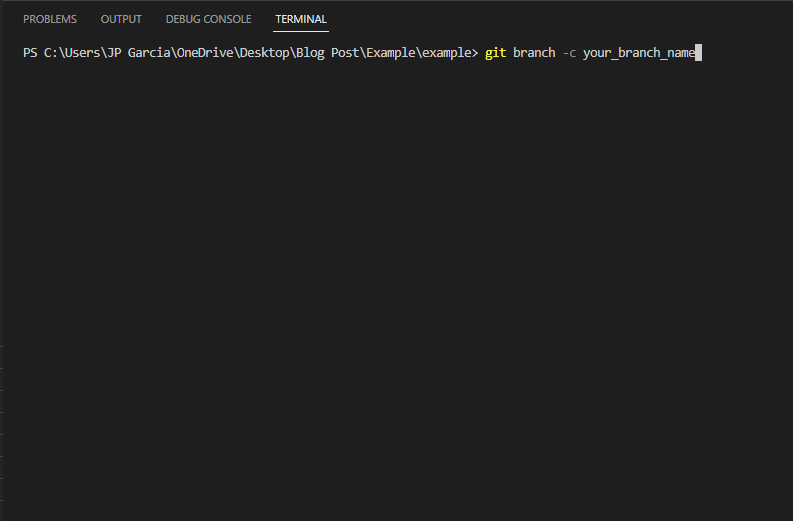Image resolution: width=793 pixels, height=521 pixels.
Task: Click the yellow 'git' command word
Action: click(x=496, y=53)
